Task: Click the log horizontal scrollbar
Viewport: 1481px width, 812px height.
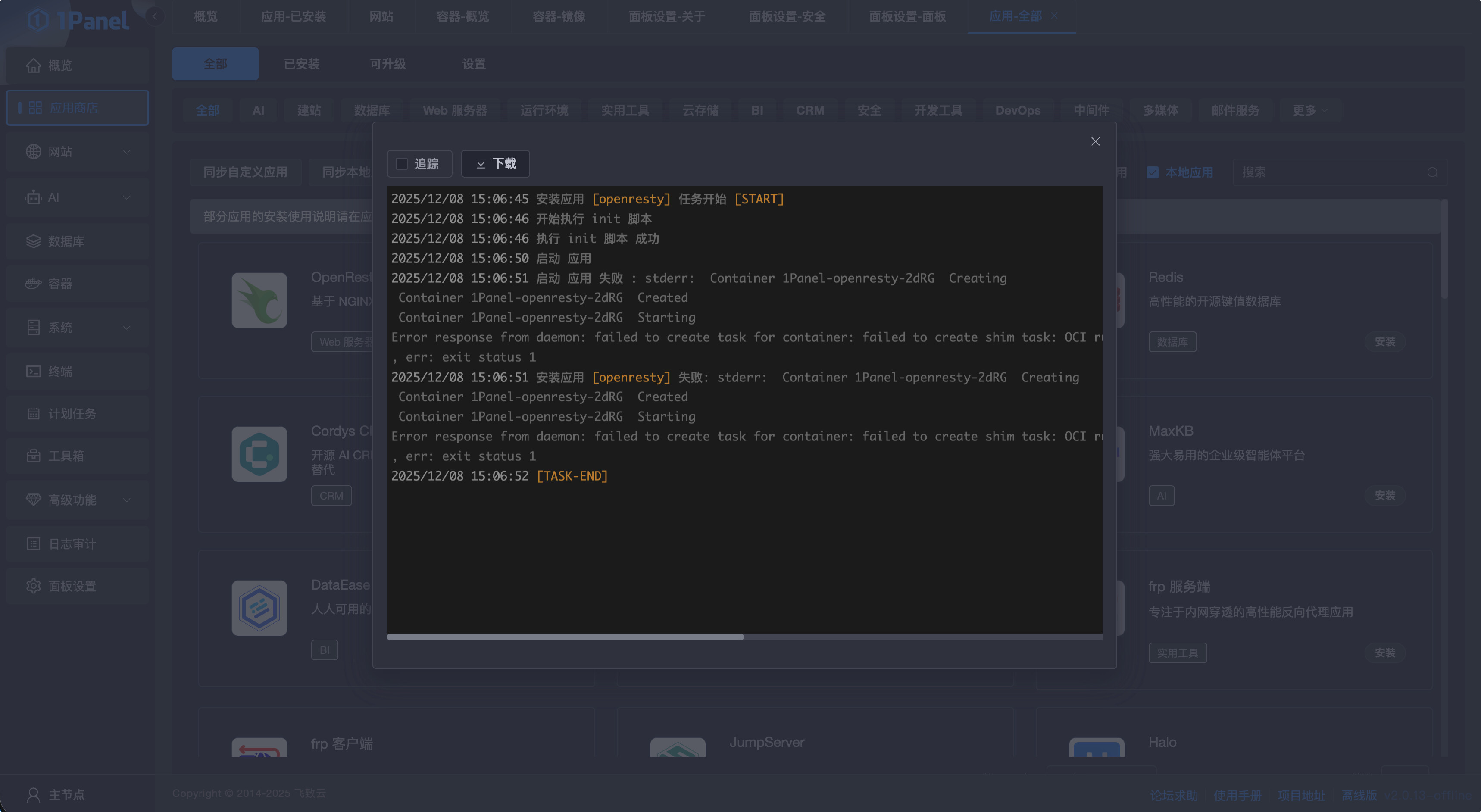Action: coord(565,637)
